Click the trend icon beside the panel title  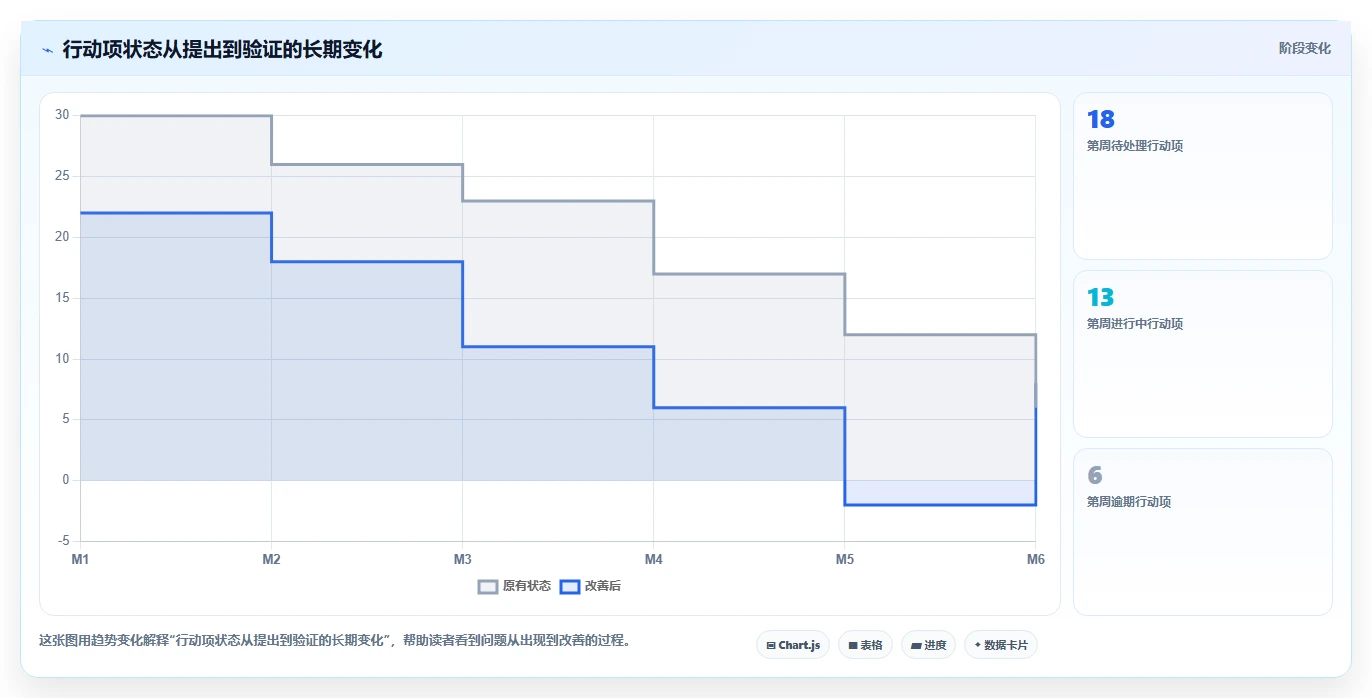[47, 49]
